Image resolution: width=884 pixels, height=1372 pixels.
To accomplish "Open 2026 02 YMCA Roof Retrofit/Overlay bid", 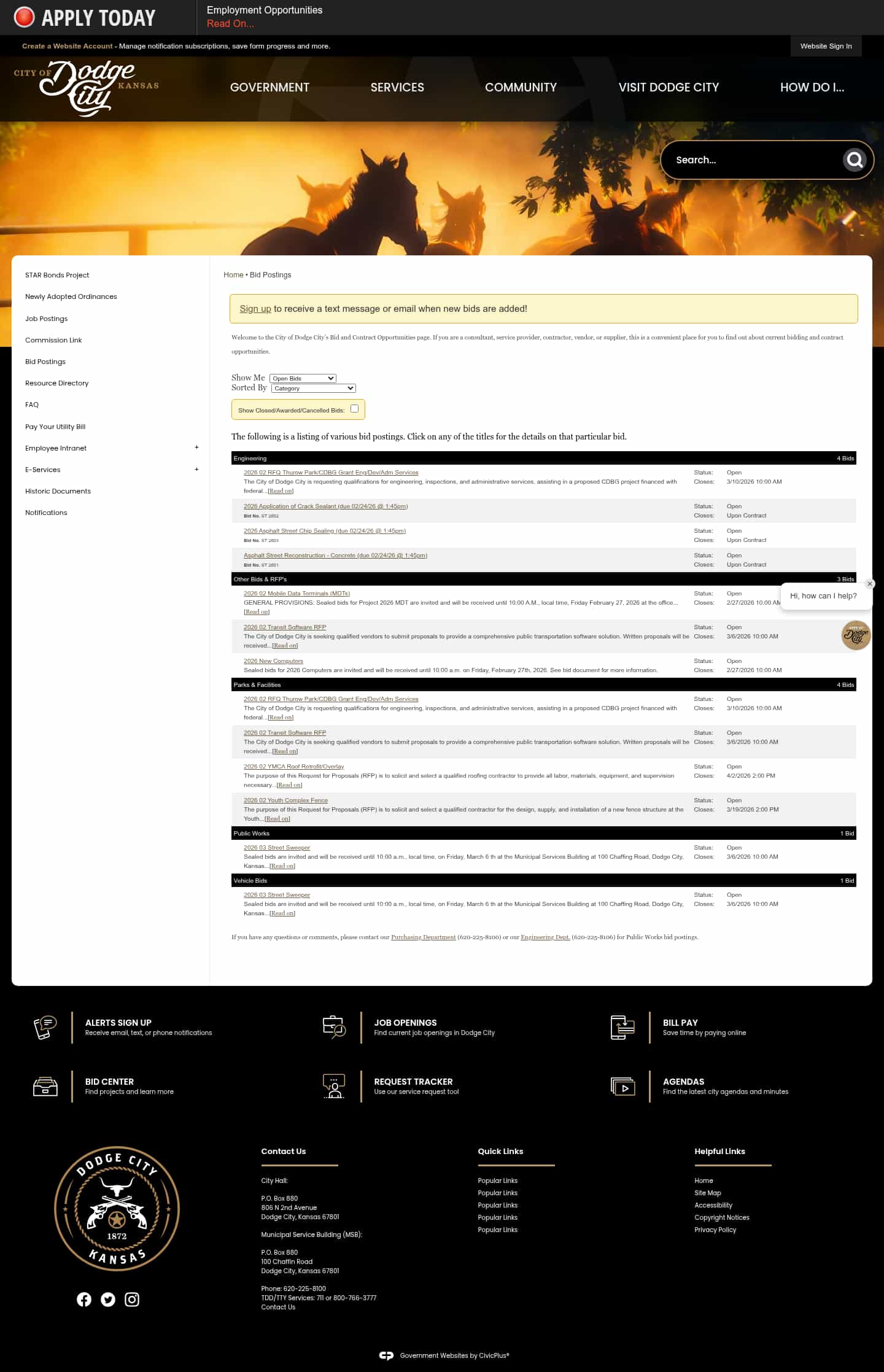I will pos(294,767).
